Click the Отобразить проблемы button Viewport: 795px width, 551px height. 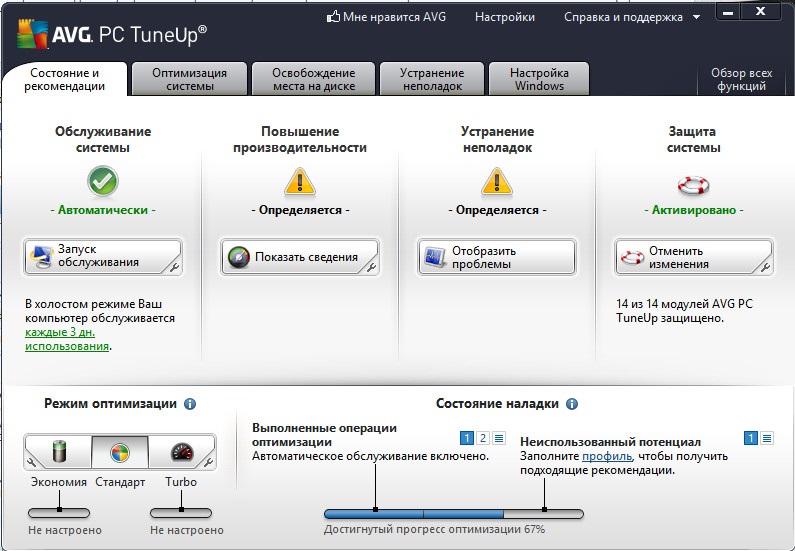click(x=496, y=257)
